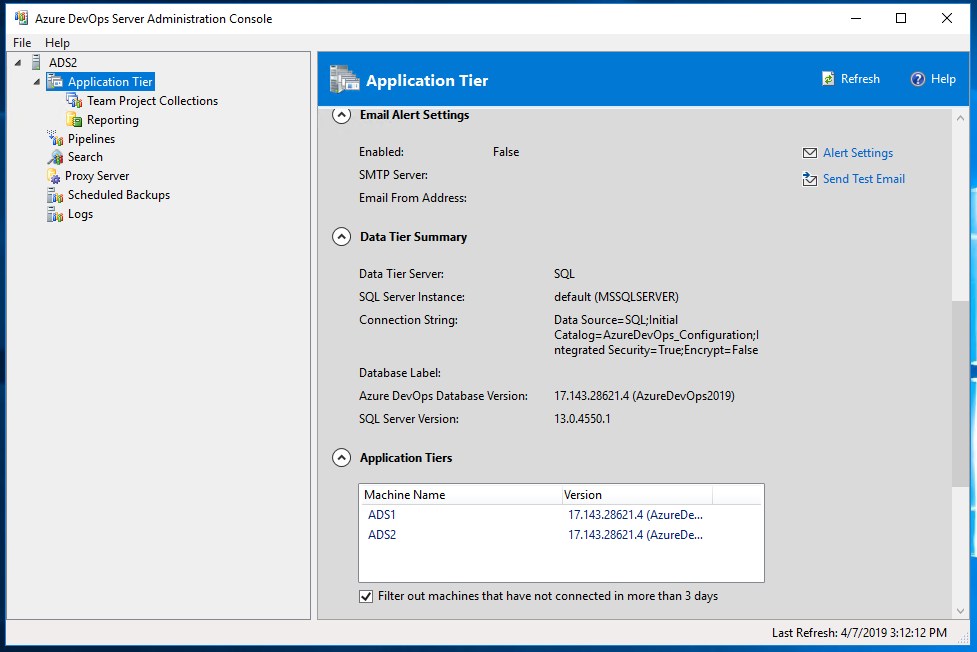Viewport: 977px width, 652px height.
Task: Minimize the Administration Console window
Action: (x=856, y=18)
